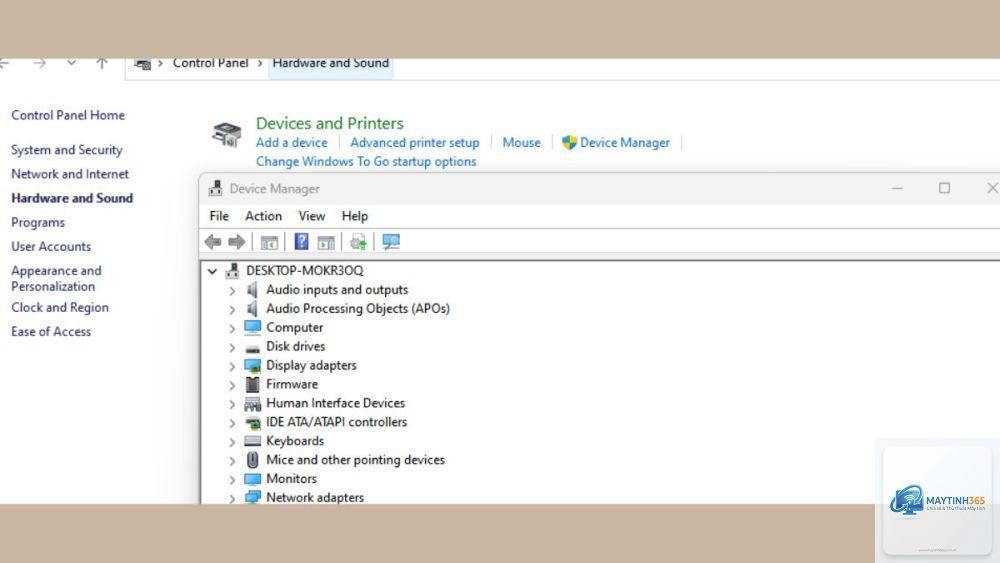Expand IDE ATA/ATAPI controllers node
This screenshot has width=1000, height=563.
[232, 423]
